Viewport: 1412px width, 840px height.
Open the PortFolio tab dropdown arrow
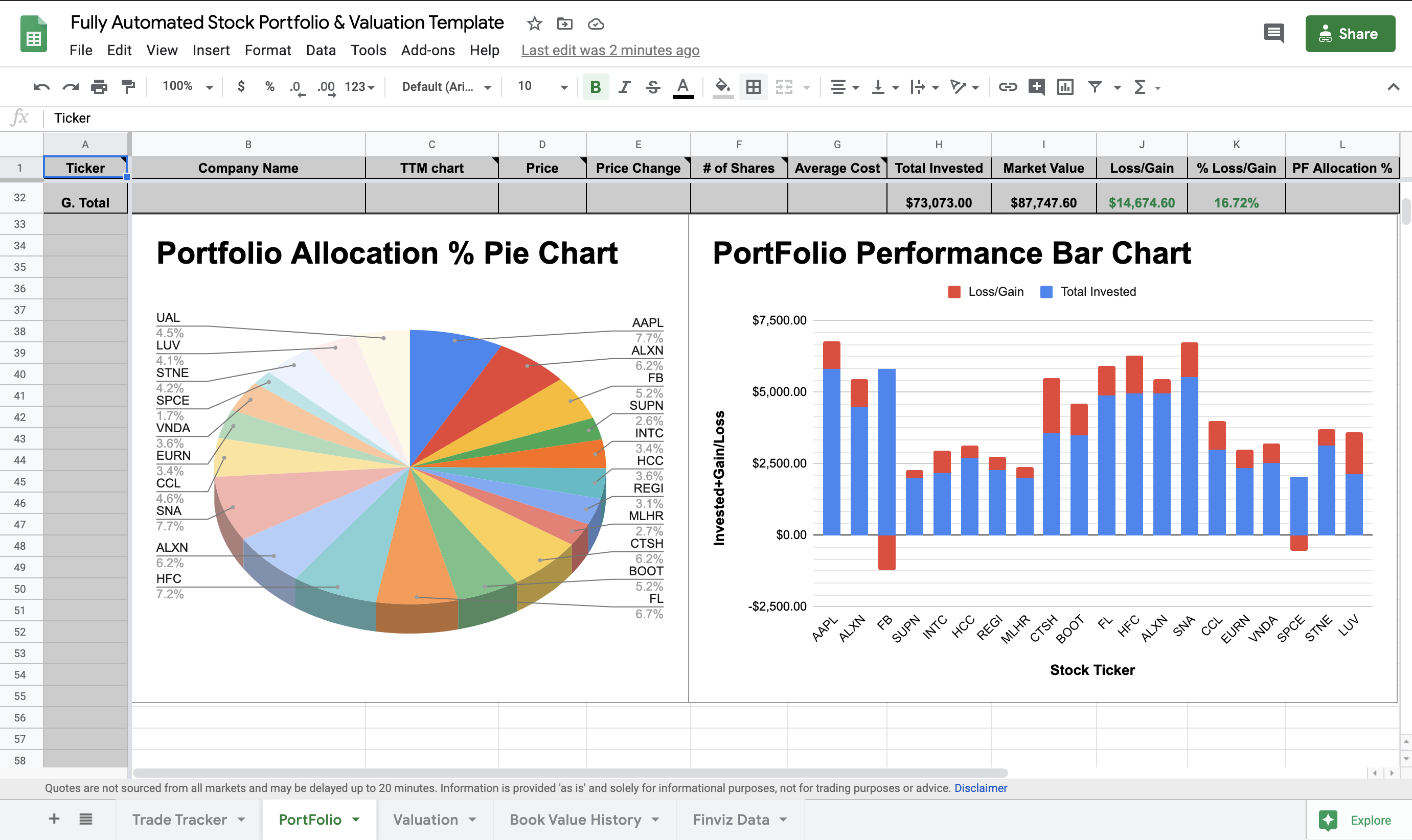tap(356, 820)
